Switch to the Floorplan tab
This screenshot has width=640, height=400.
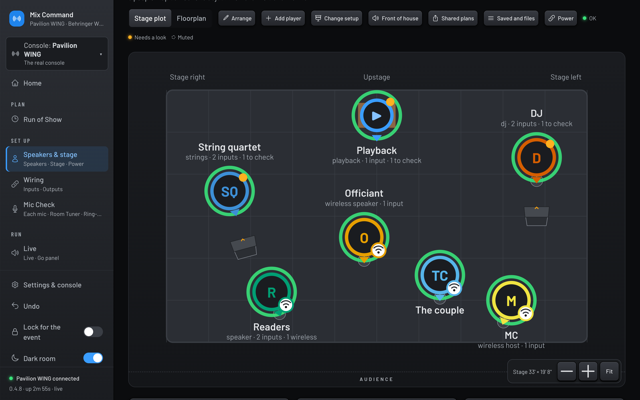pos(191,18)
